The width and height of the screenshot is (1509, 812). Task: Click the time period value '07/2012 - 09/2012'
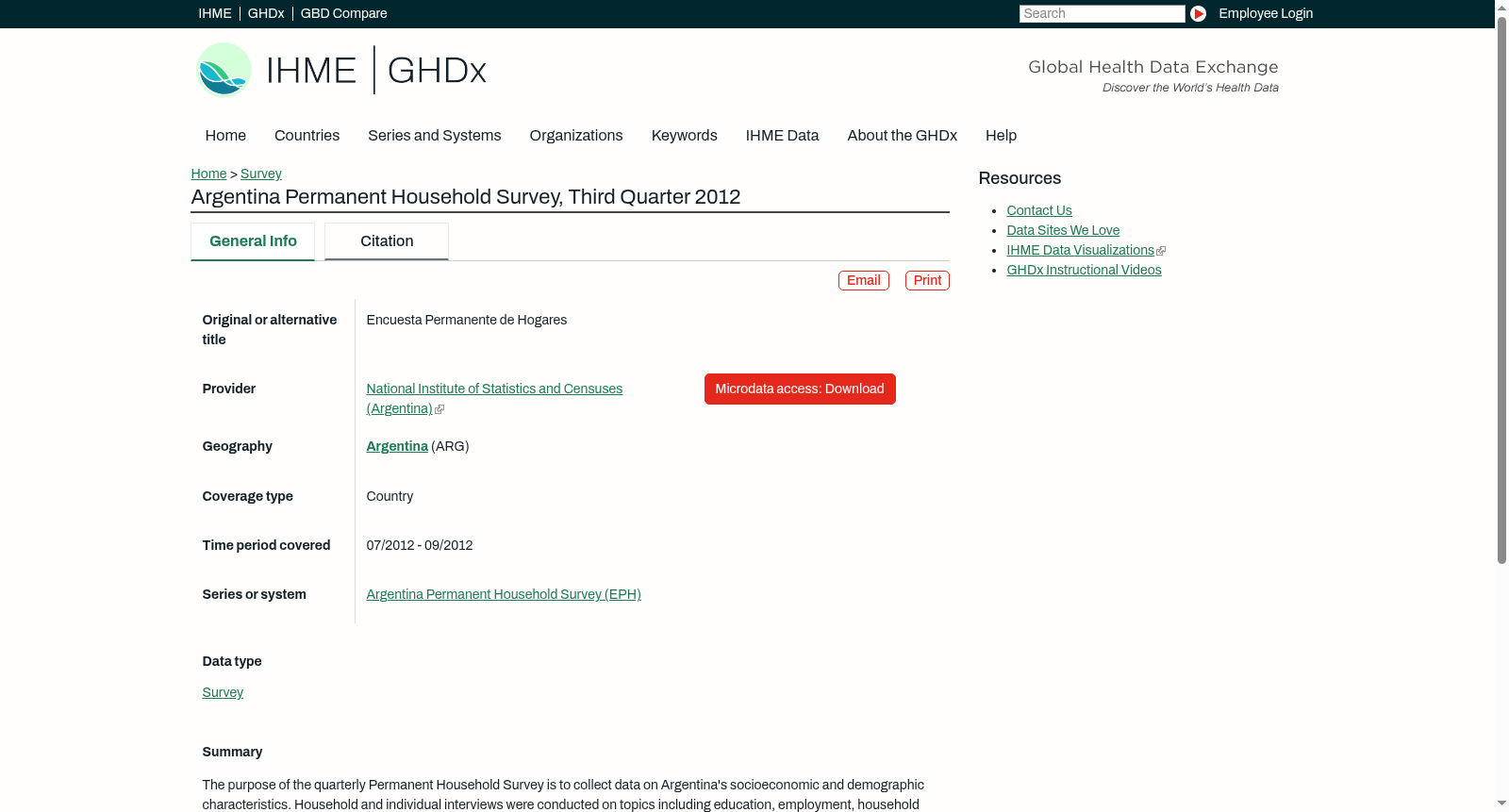point(420,546)
